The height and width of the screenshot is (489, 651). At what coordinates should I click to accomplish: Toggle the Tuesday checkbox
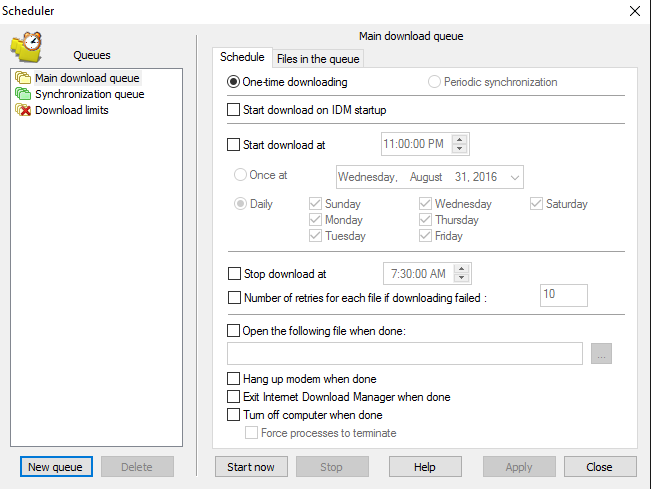[315, 236]
